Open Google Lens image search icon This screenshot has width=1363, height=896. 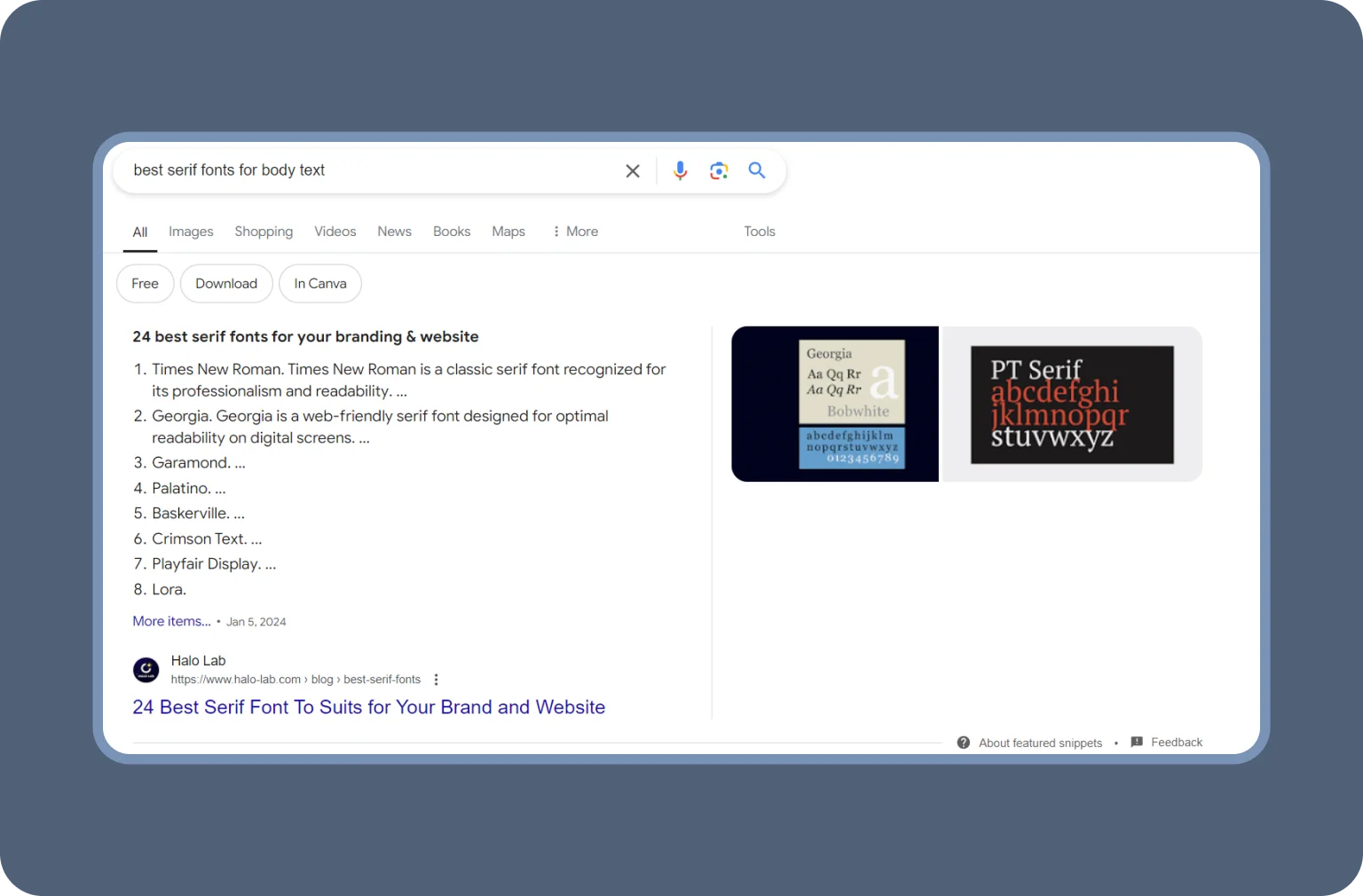719,170
